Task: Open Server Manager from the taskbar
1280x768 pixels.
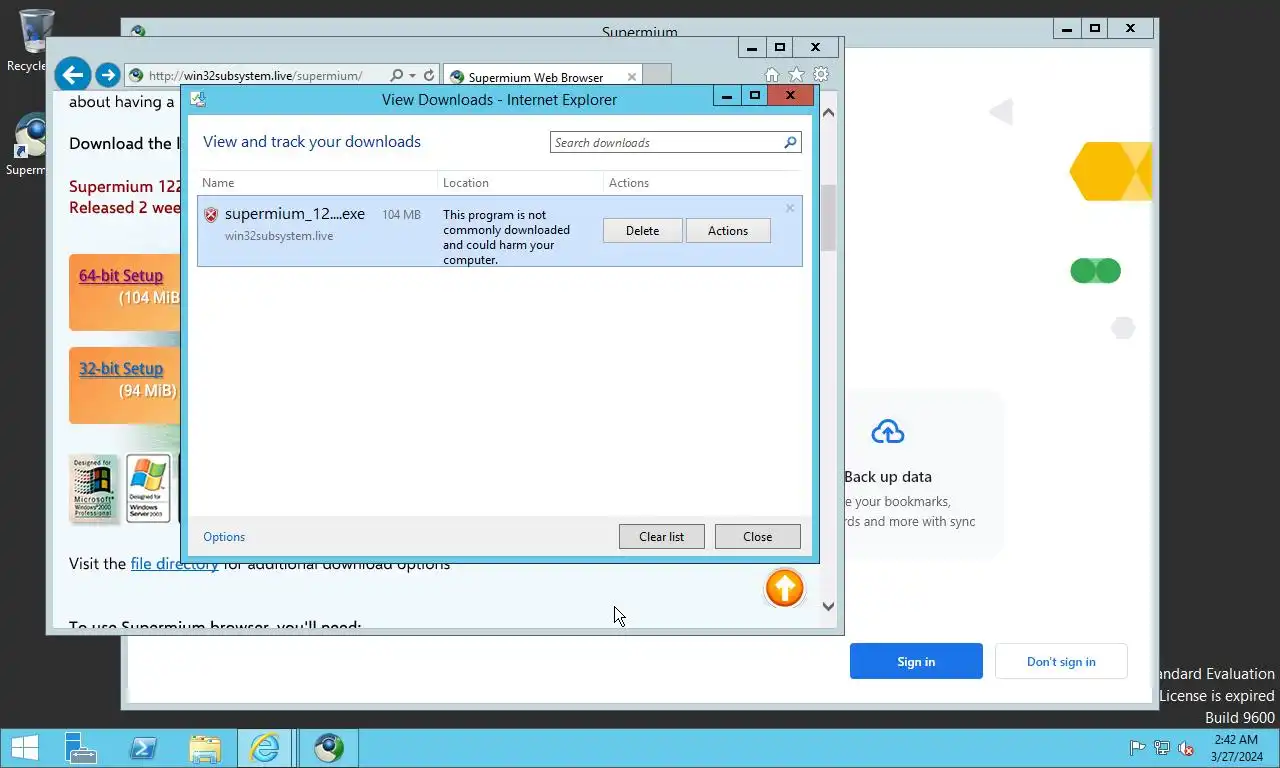Action: (x=81, y=748)
